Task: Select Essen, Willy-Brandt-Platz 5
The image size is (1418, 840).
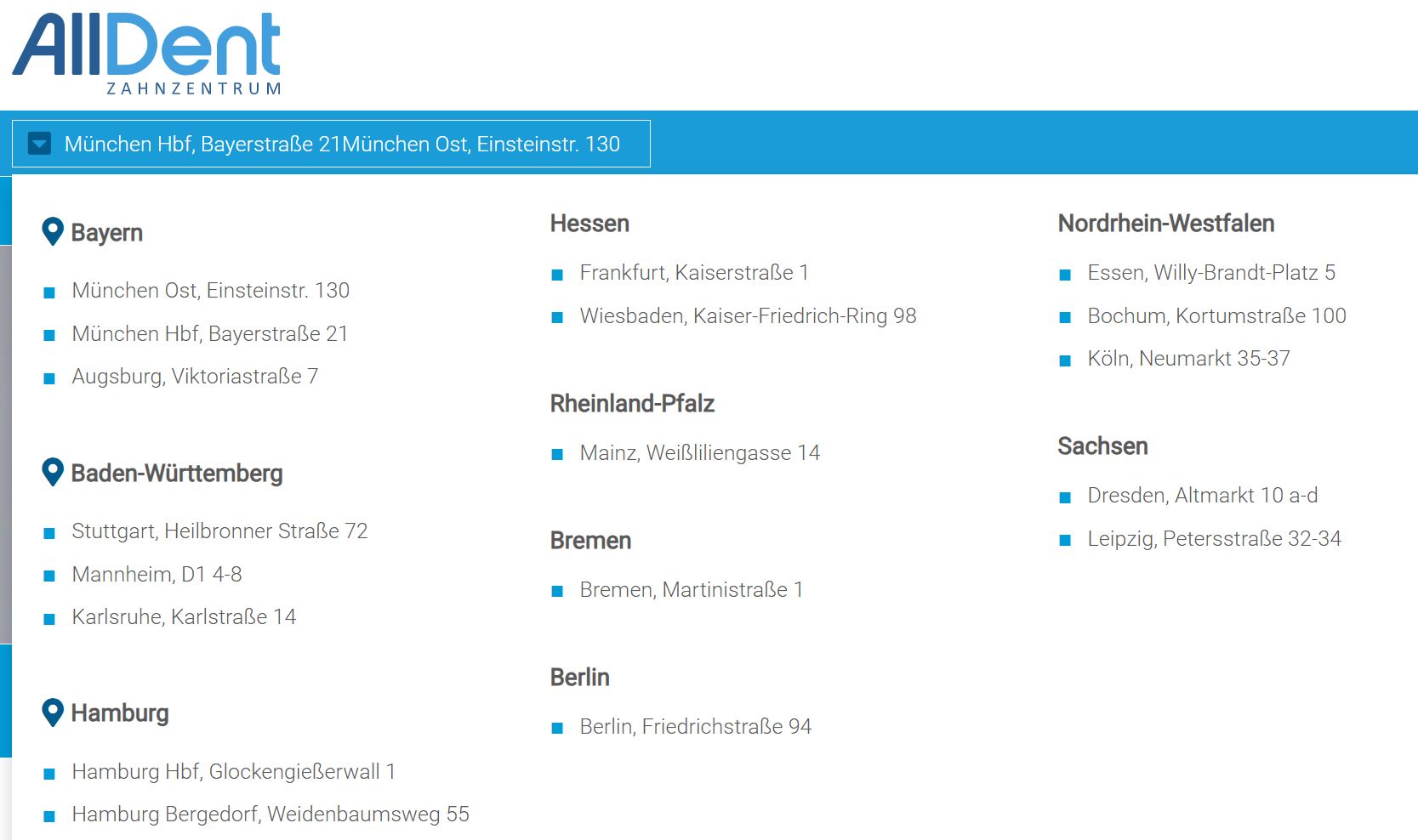Action: pyautogui.click(x=1211, y=273)
